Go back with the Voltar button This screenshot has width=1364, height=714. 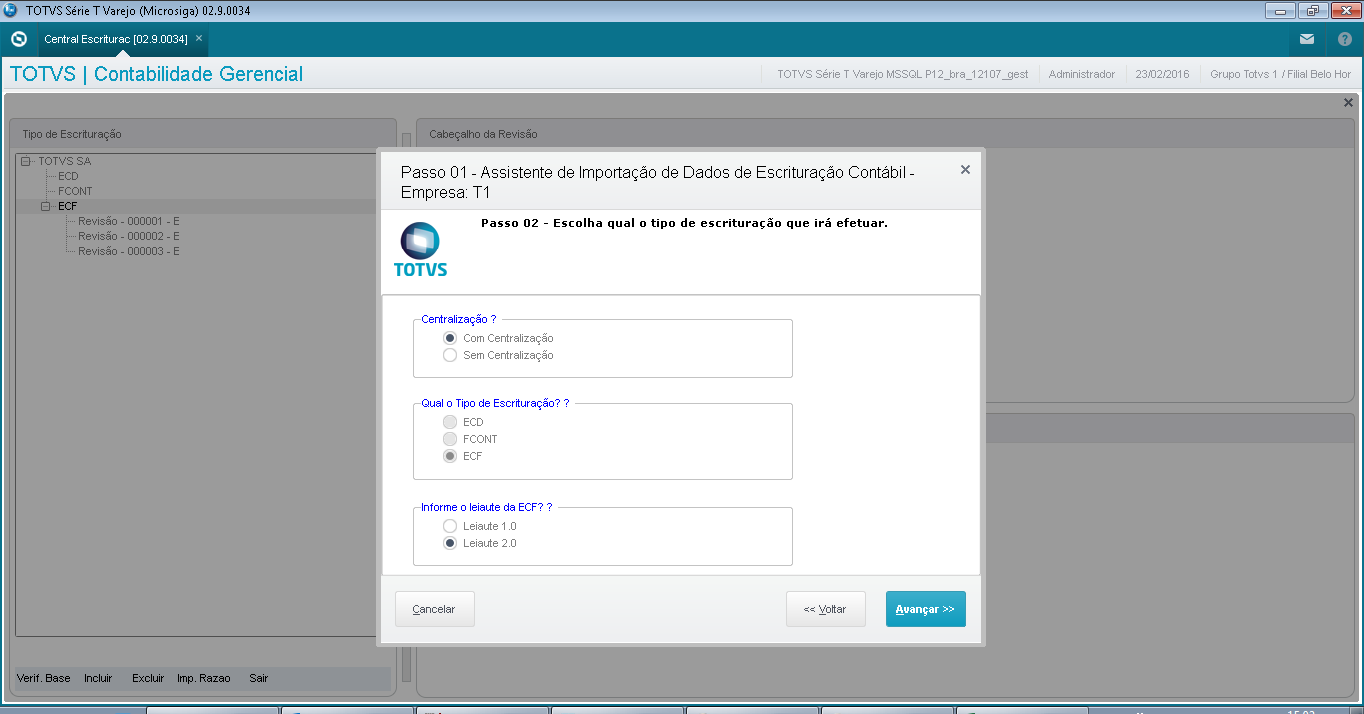pos(825,609)
